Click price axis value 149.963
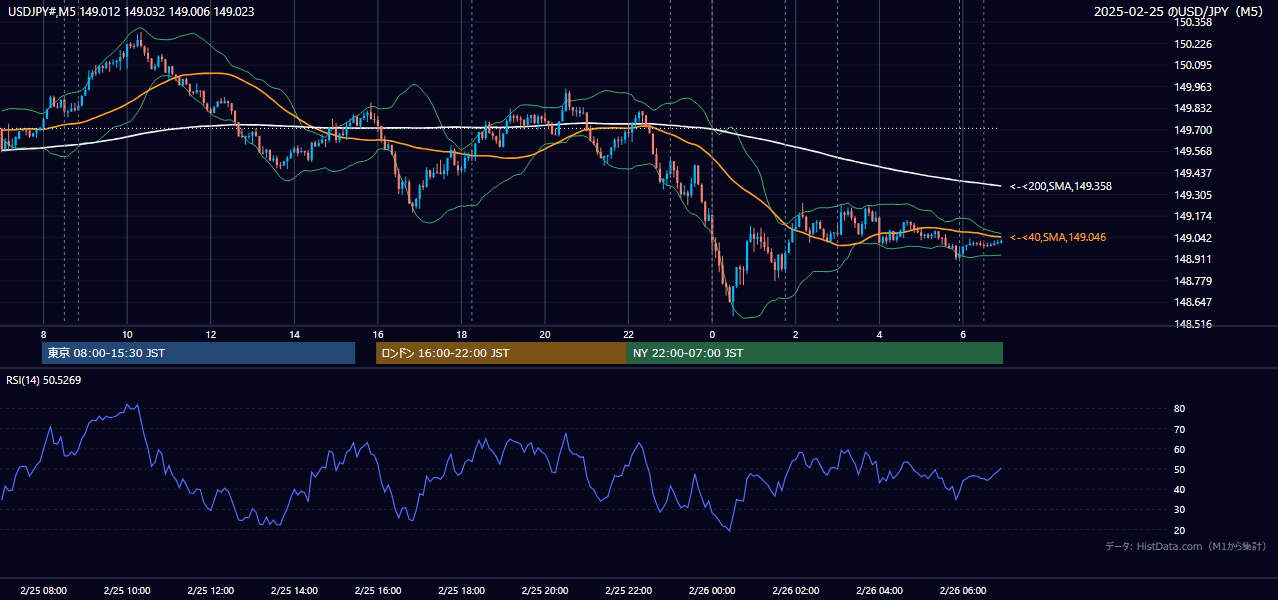The width and height of the screenshot is (1278, 600). [1192, 87]
